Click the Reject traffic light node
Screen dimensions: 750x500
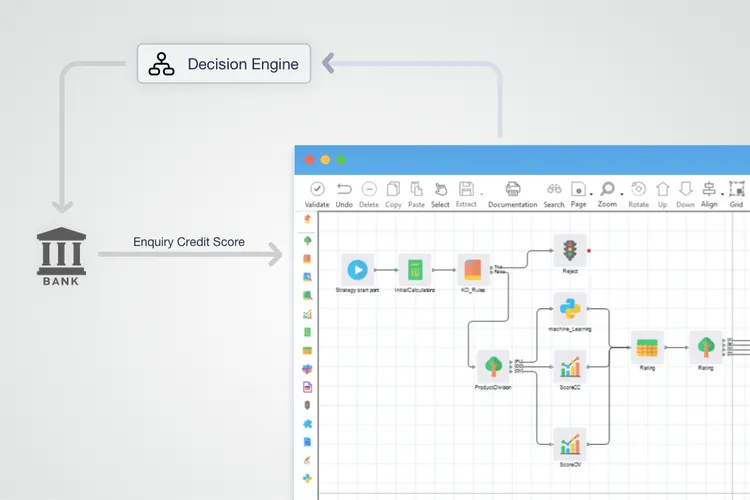coord(570,250)
